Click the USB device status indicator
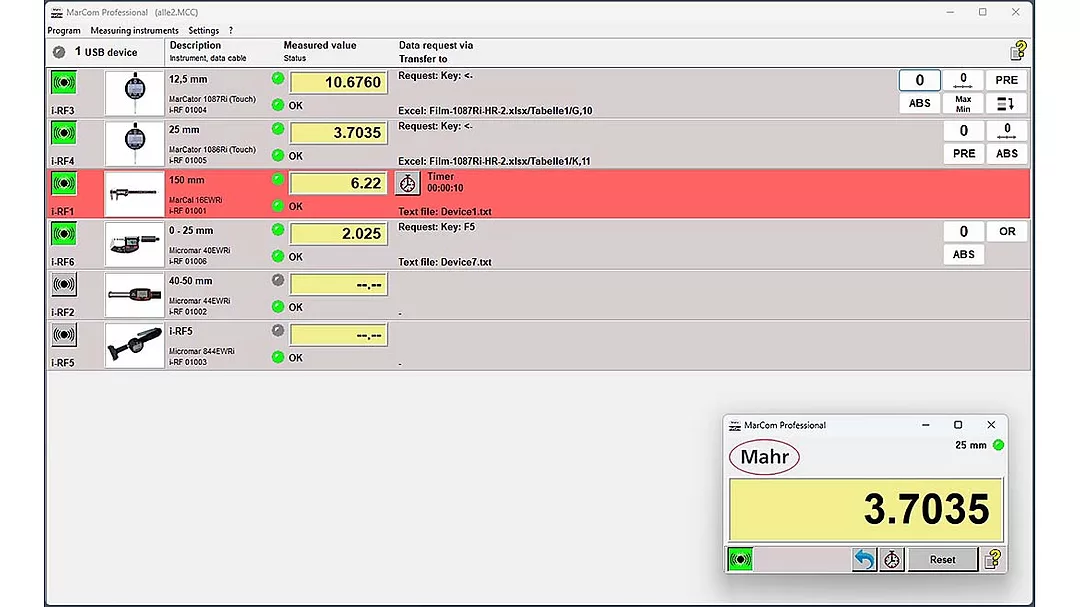Viewport: 1080px width, 607px height. pos(59,52)
